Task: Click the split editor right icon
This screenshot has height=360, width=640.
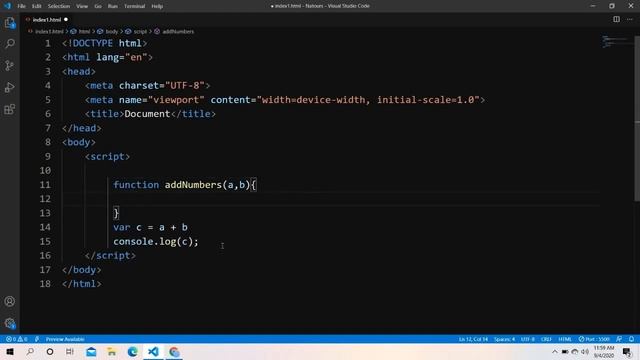Action: point(616,19)
